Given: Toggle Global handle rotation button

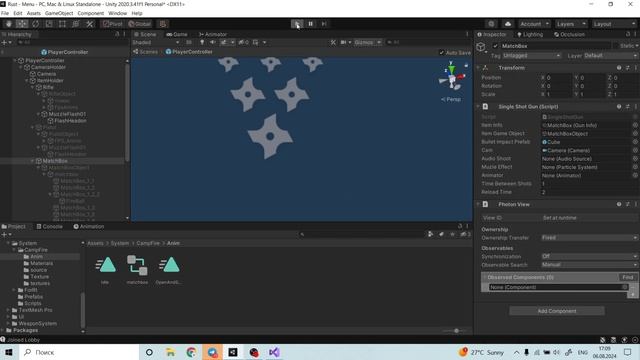Looking at the screenshot, I should 140,24.
